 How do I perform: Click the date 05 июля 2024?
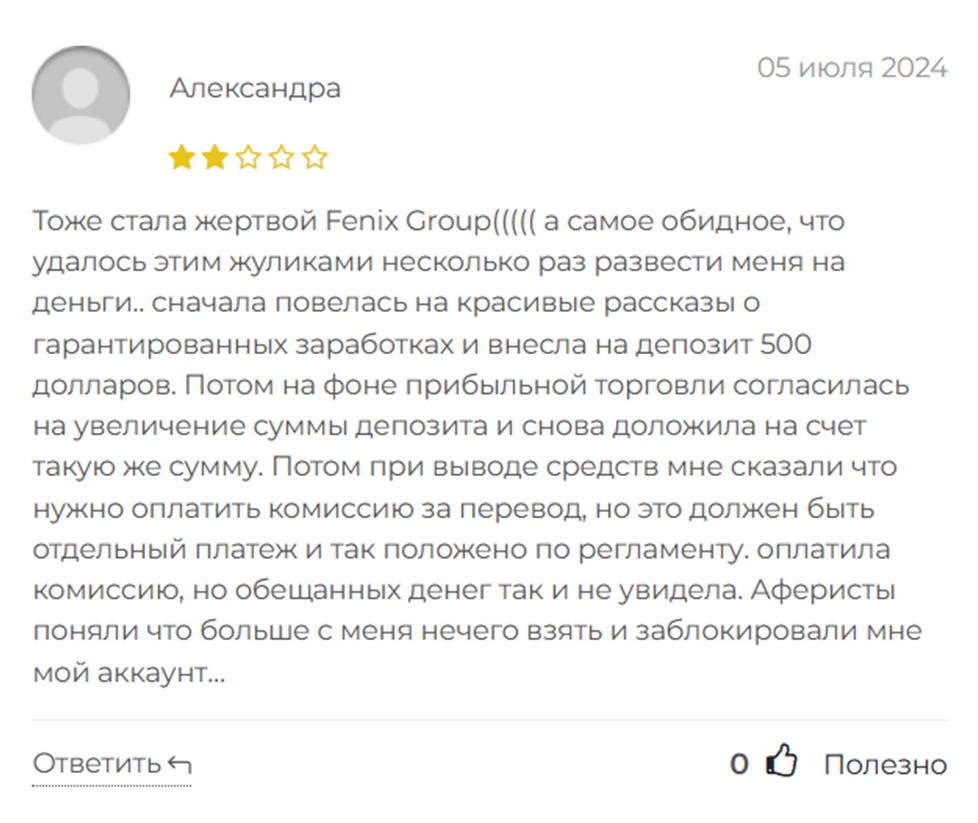point(852,68)
